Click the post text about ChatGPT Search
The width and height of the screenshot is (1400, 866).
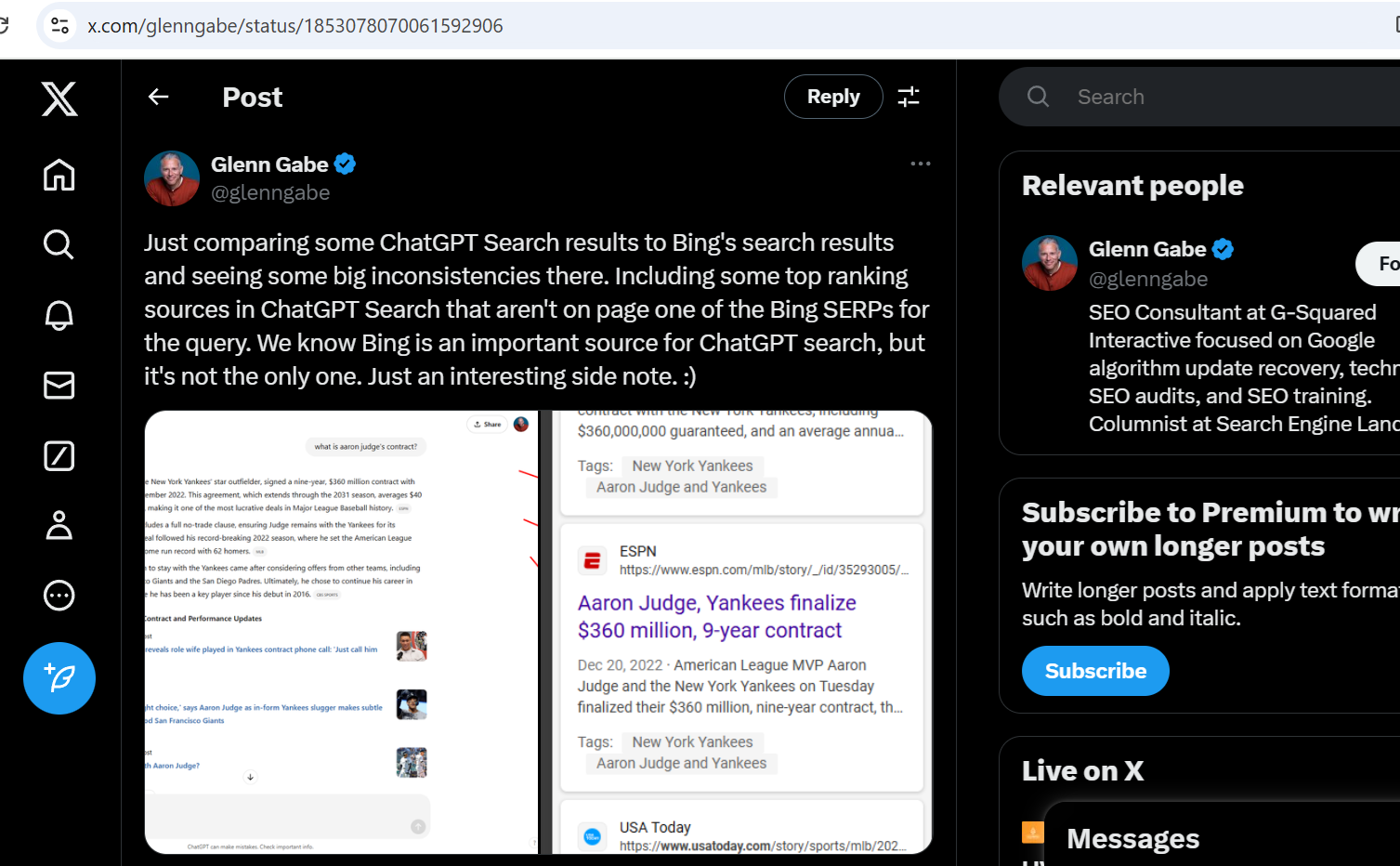tap(537, 309)
